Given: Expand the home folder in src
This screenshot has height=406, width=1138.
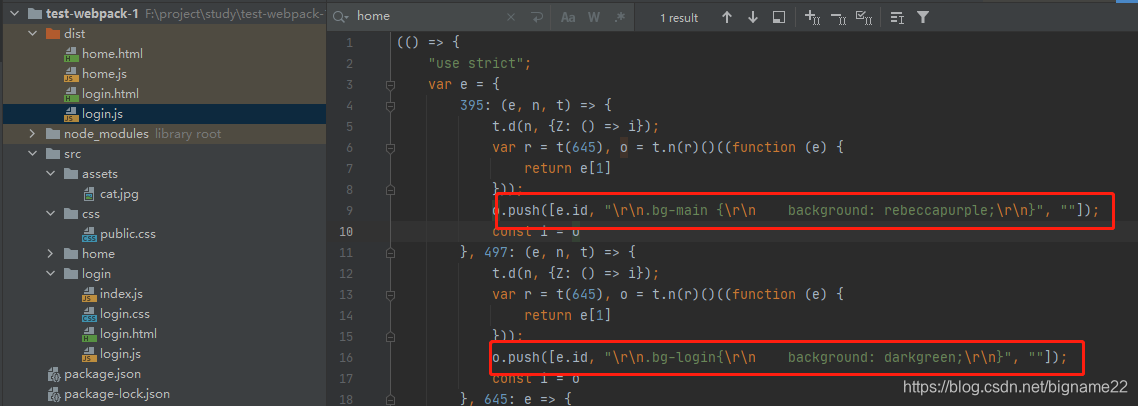Looking at the screenshot, I should (x=50, y=253).
